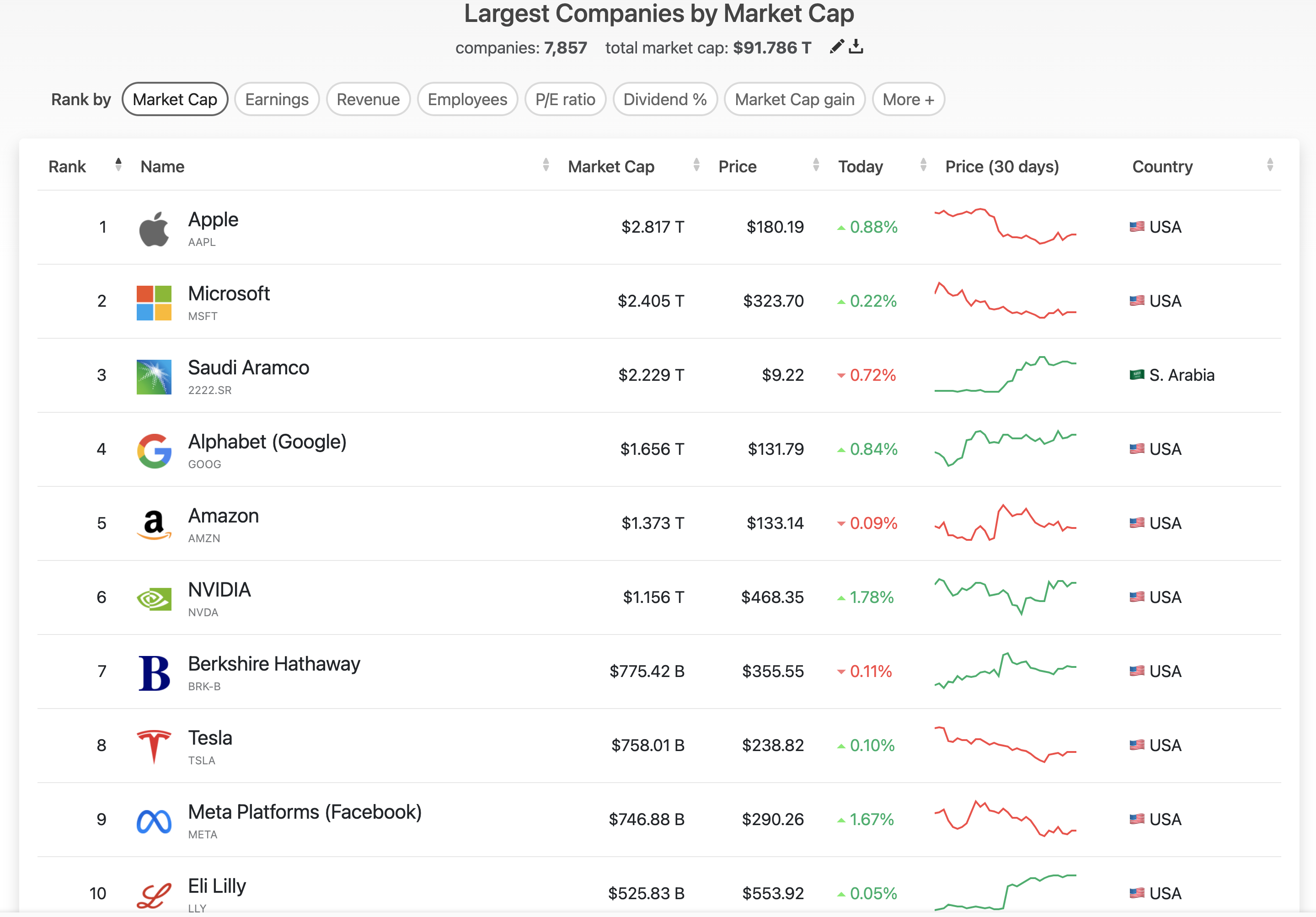Click the pencil edit icon beside total market cap
The width and height of the screenshot is (1316, 917).
pyautogui.click(x=836, y=47)
